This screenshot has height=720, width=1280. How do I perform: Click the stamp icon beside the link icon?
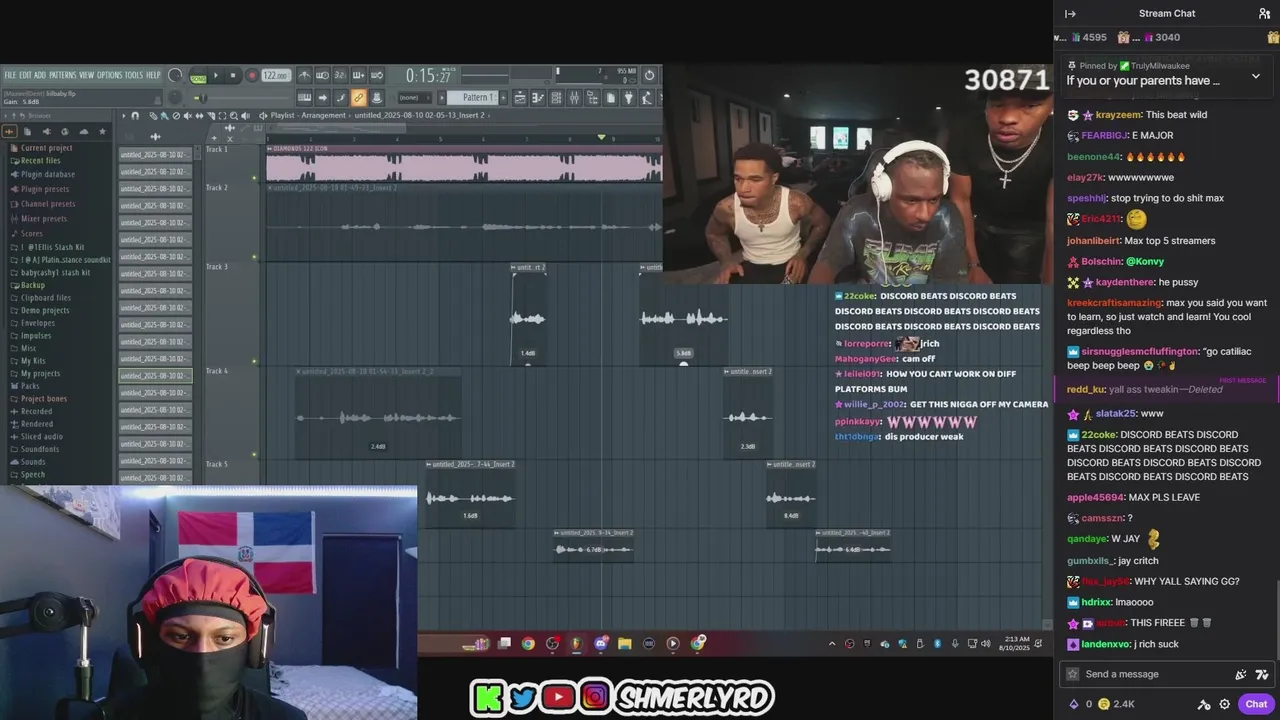[x=377, y=98]
